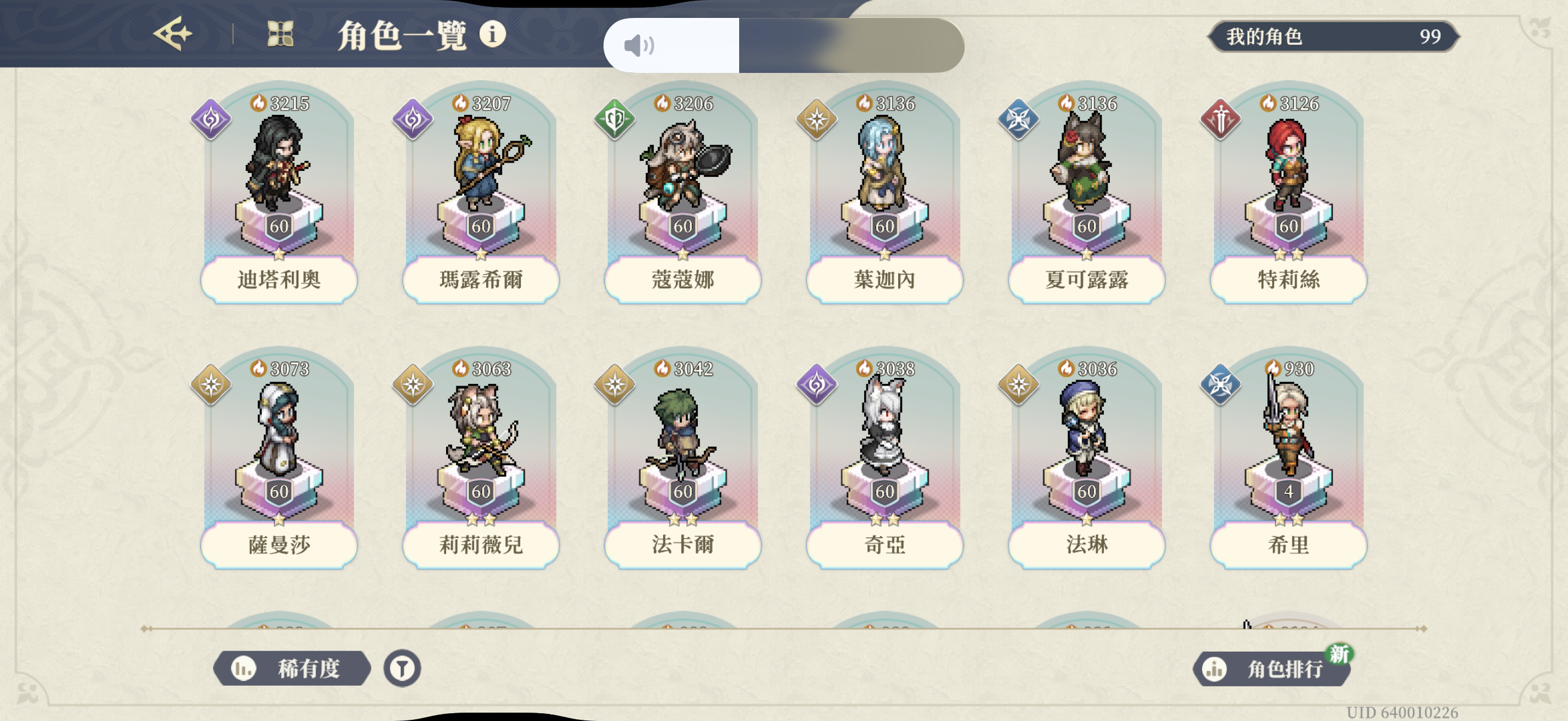Open the info icon beside 角色一覽
Image resolution: width=1568 pixels, height=721 pixels.
[x=492, y=34]
